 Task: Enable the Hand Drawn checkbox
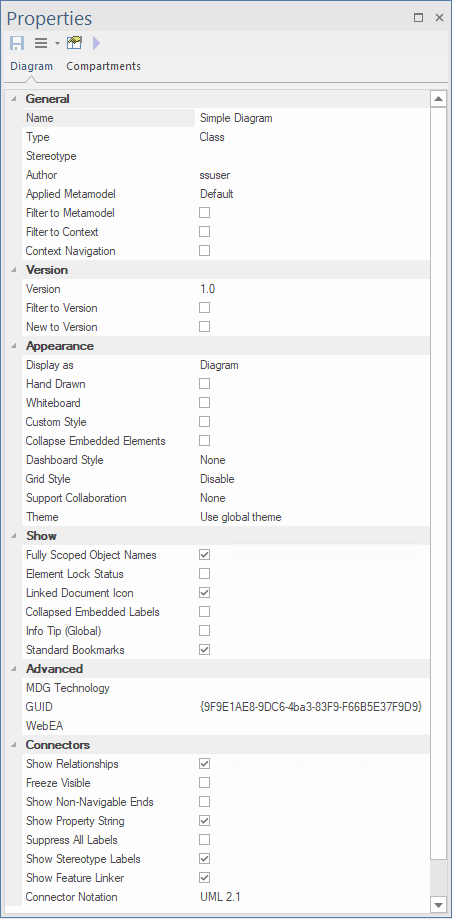(x=205, y=384)
